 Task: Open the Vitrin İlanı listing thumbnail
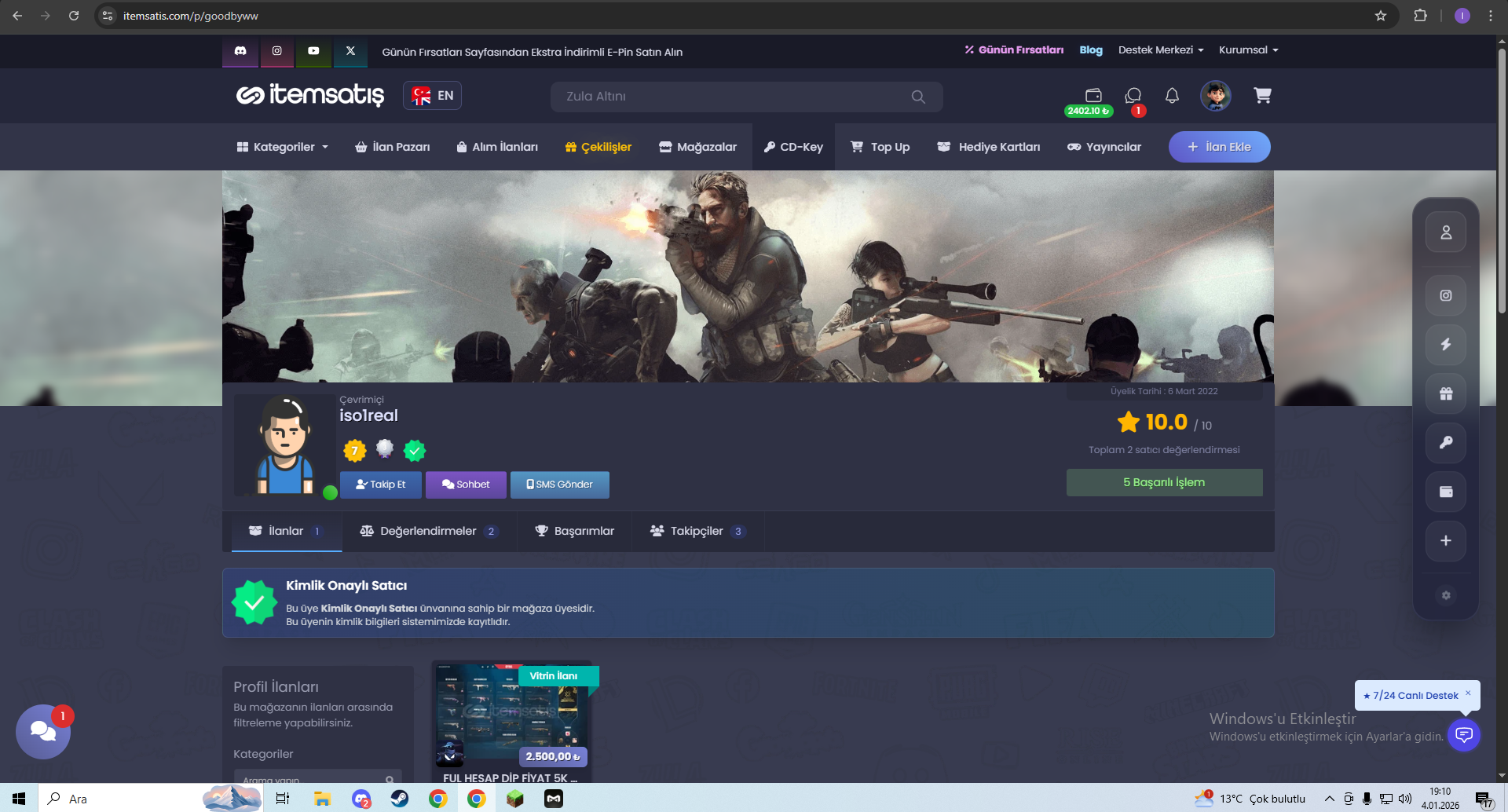coord(511,716)
